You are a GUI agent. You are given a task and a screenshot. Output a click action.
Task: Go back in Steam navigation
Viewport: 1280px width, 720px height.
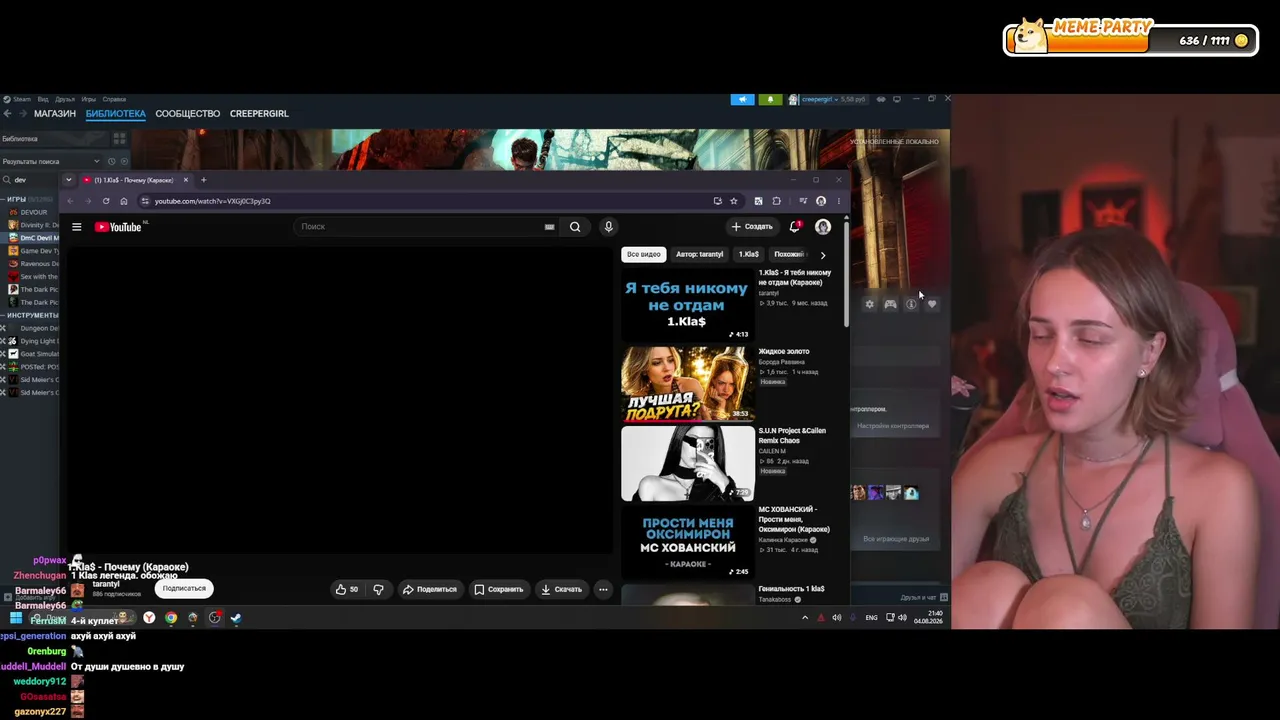(x=7, y=114)
